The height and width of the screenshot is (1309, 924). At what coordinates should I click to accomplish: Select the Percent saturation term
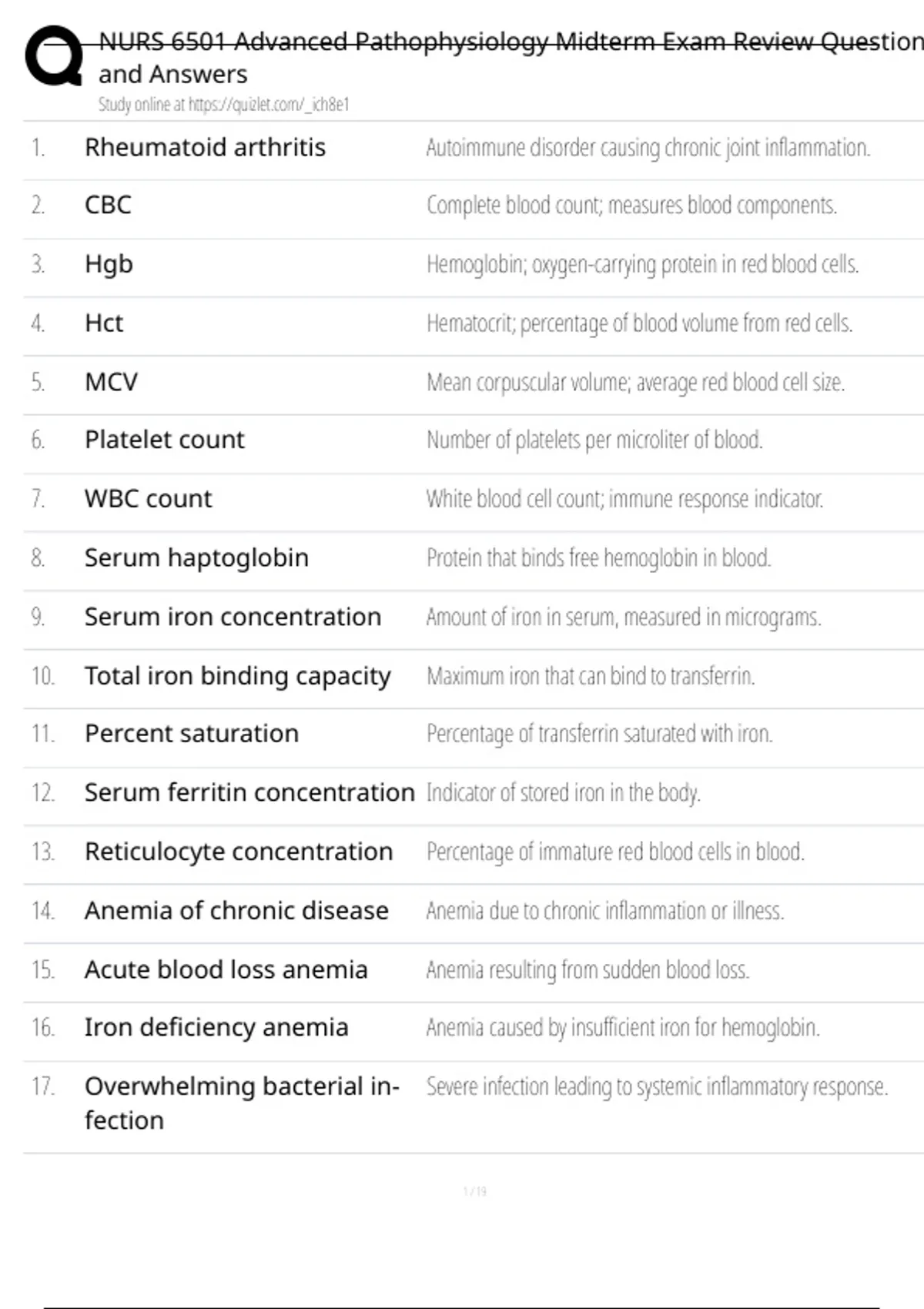[x=191, y=734]
